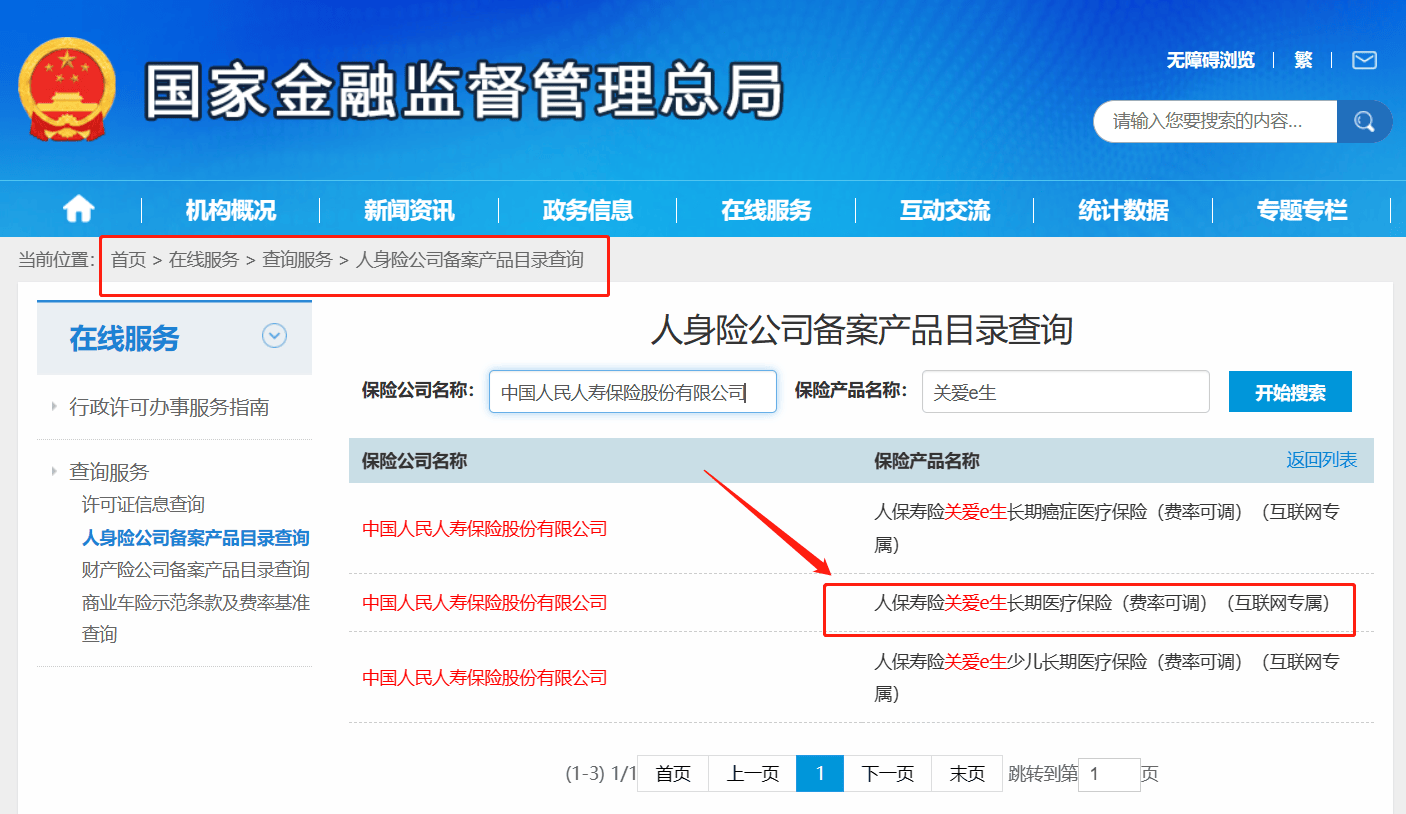The image size is (1406, 814).
Task: Expand 行政许可办事服务指南 triangle arrow
Action: [x=53, y=406]
